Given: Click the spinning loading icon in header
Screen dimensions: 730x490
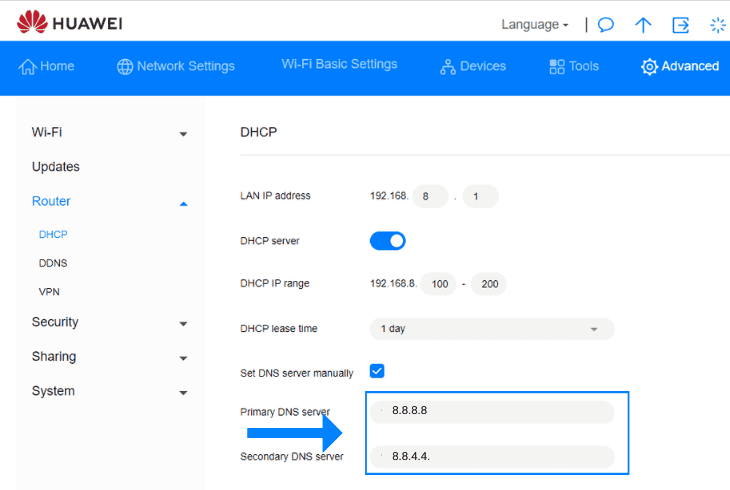Looking at the screenshot, I should pyautogui.click(x=717, y=25).
